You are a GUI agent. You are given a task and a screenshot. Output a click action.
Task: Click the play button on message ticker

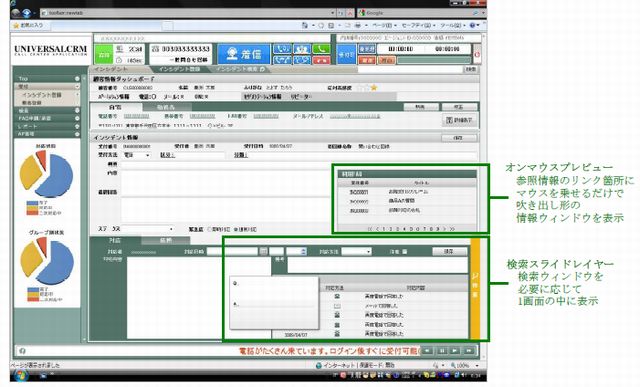coord(455,351)
